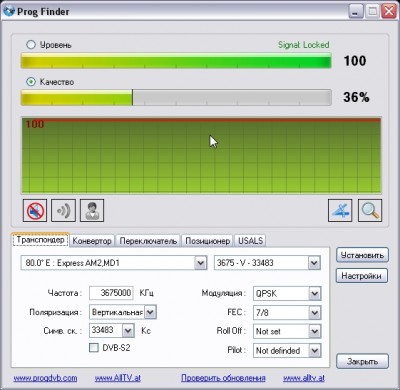Switch to the Конвертор tab
The height and width of the screenshot is (390, 400).
point(92,241)
